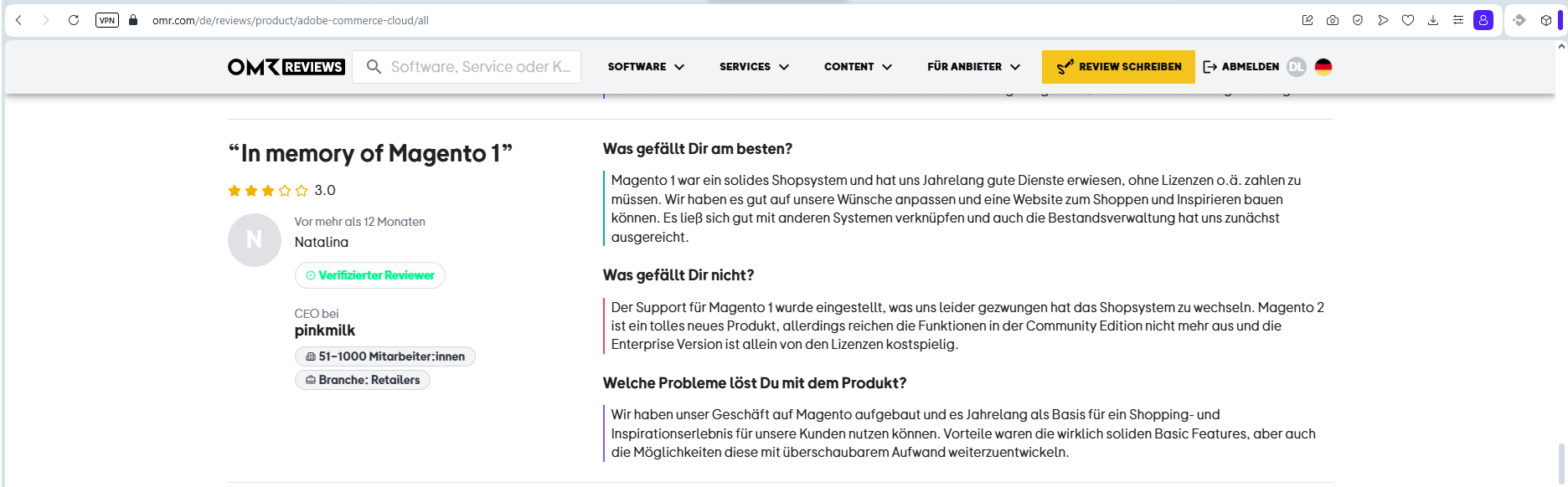Reload the page with refresh icon
The image size is (1568, 487).
point(74,20)
